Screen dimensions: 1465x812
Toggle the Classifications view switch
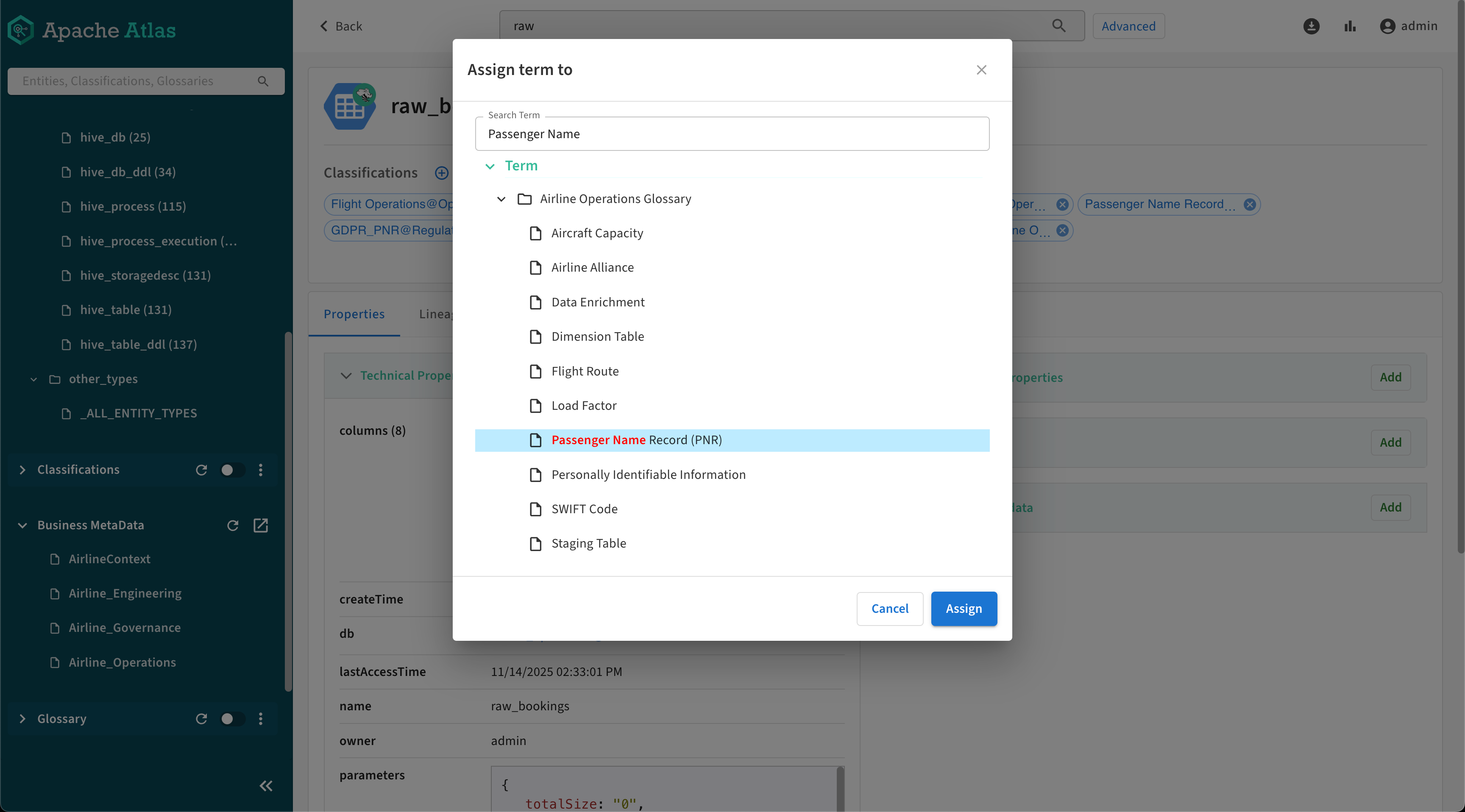pos(232,470)
